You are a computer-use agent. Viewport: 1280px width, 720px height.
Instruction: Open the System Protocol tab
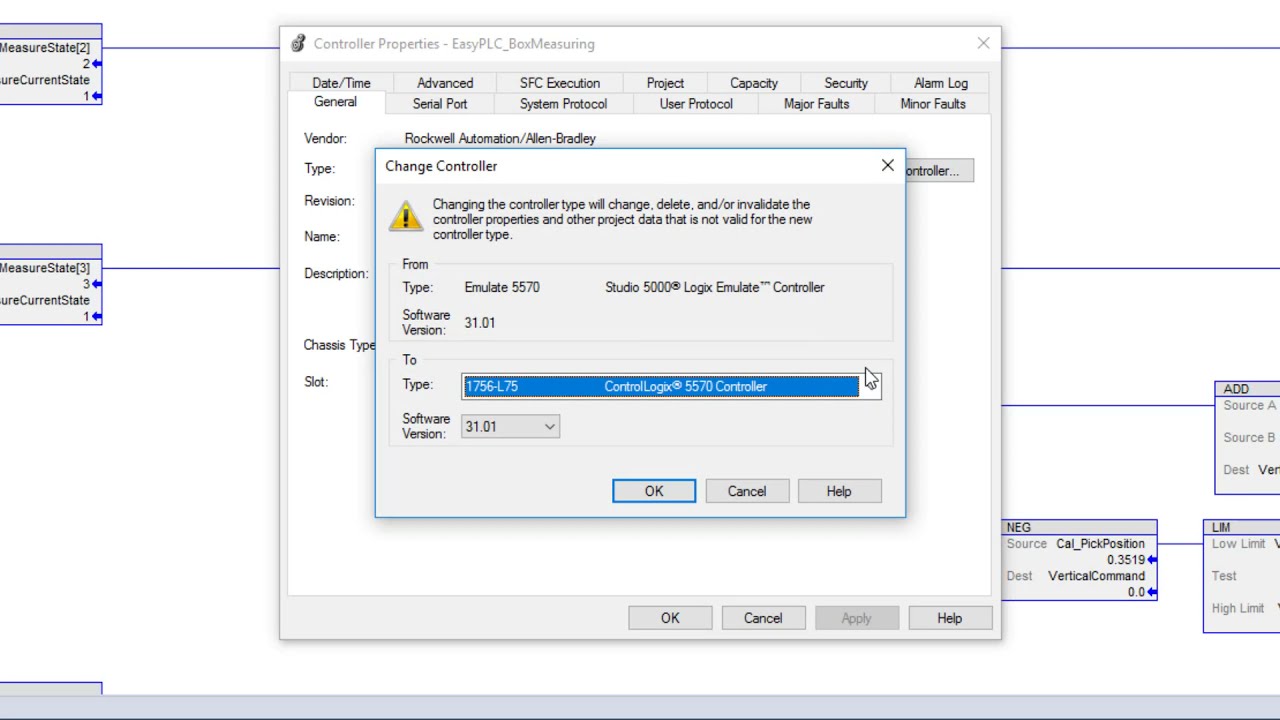pyautogui.click(x=563, y=104)
